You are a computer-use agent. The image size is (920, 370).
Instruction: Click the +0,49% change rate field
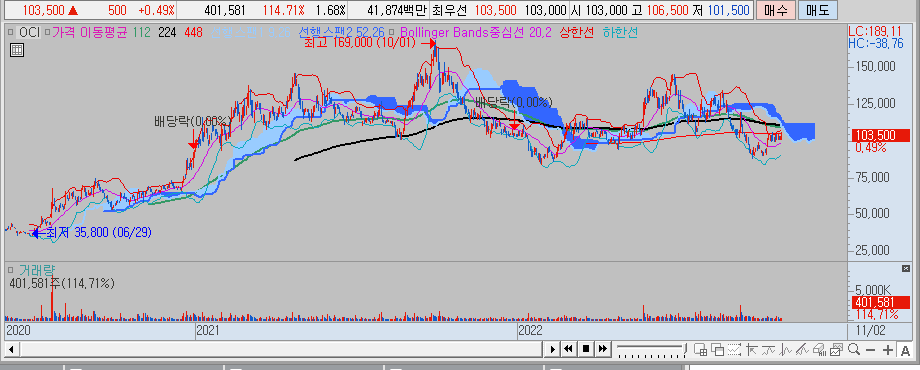tap(156, 10)
